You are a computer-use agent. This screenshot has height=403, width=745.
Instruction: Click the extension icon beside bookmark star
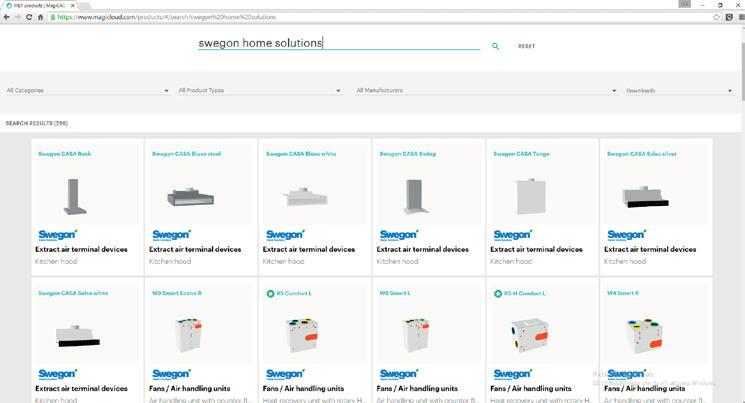(x=729, y=17)
